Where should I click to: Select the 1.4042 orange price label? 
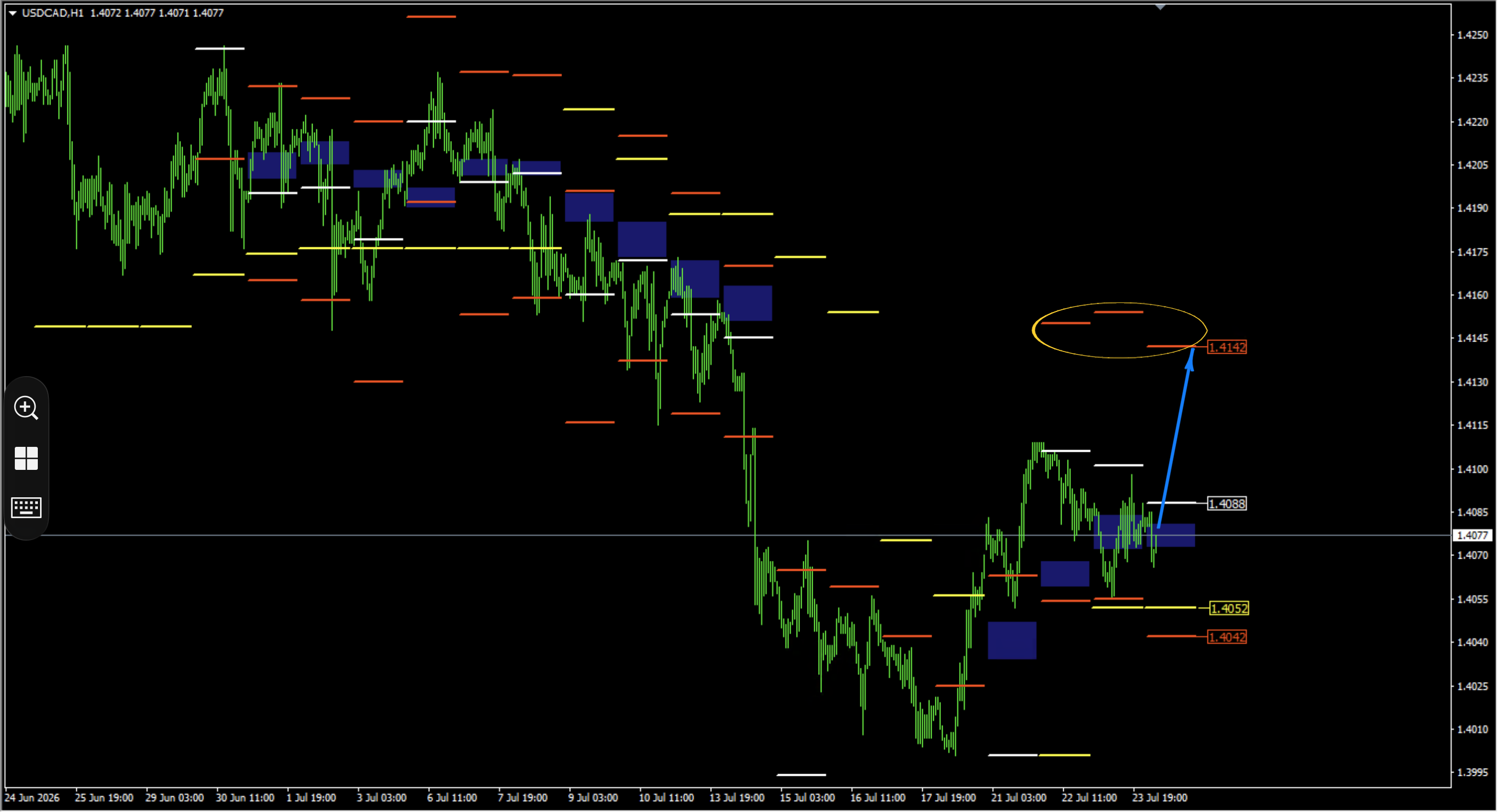click(x=1227, y=637)
